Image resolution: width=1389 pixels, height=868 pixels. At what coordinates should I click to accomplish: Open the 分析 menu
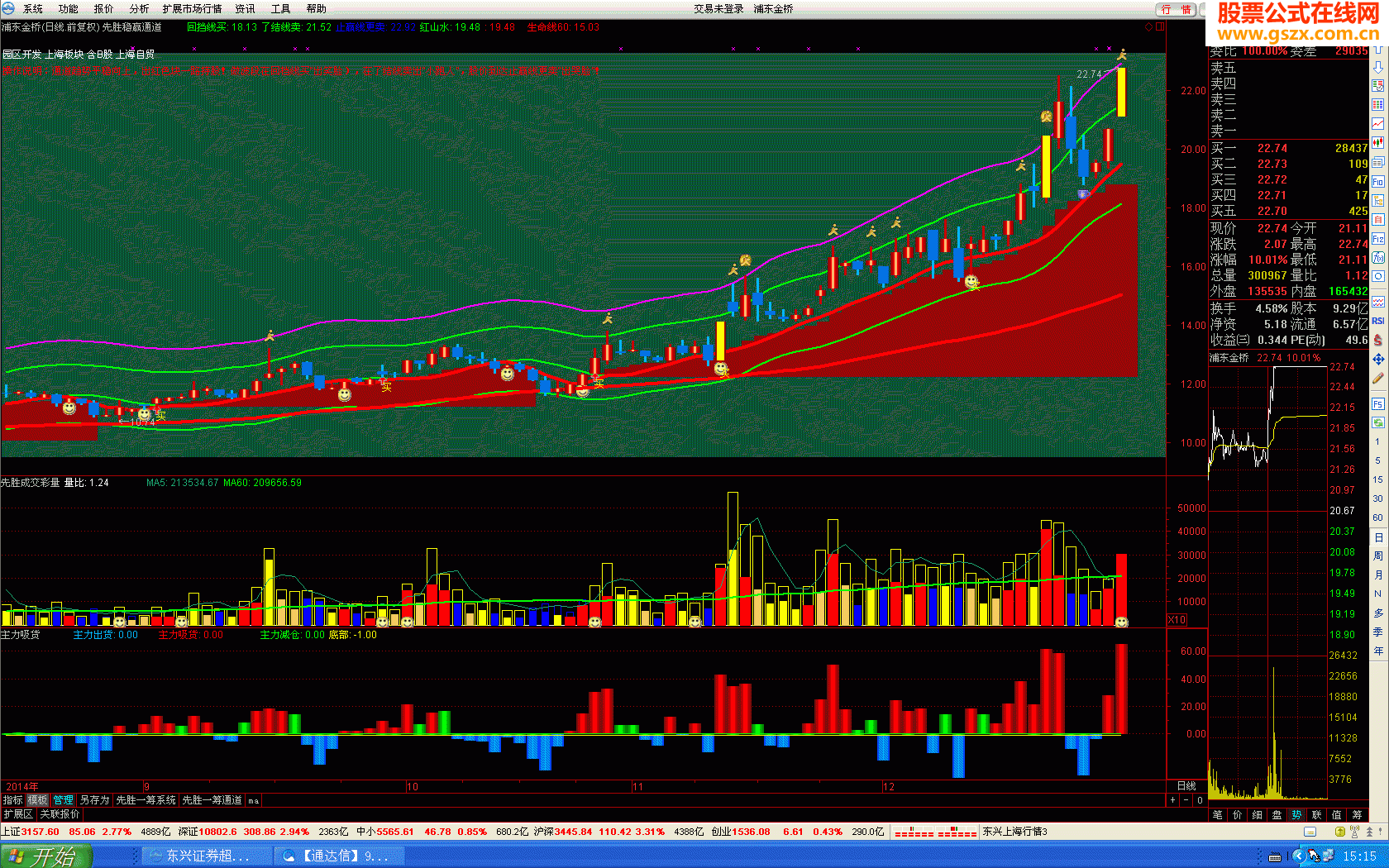(140, 9)
